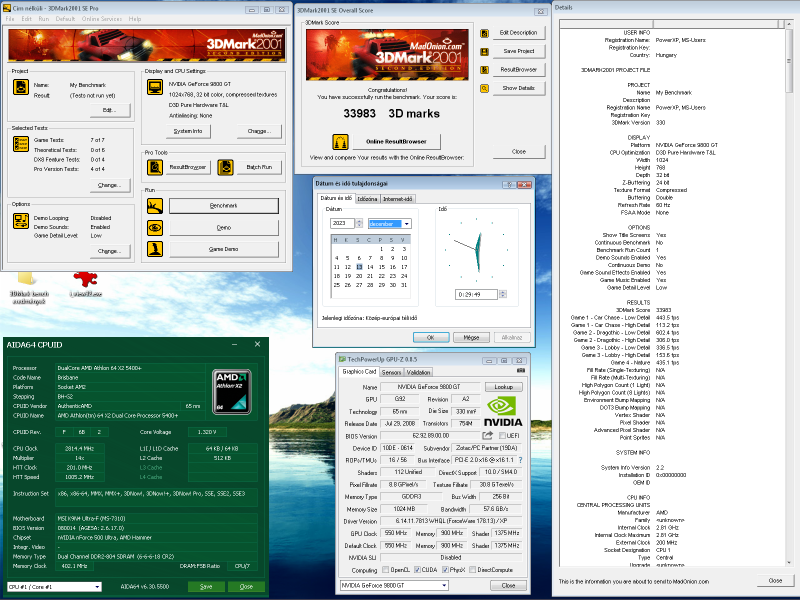
Task: Click the Batch Run button
Action: coord(259,167)
